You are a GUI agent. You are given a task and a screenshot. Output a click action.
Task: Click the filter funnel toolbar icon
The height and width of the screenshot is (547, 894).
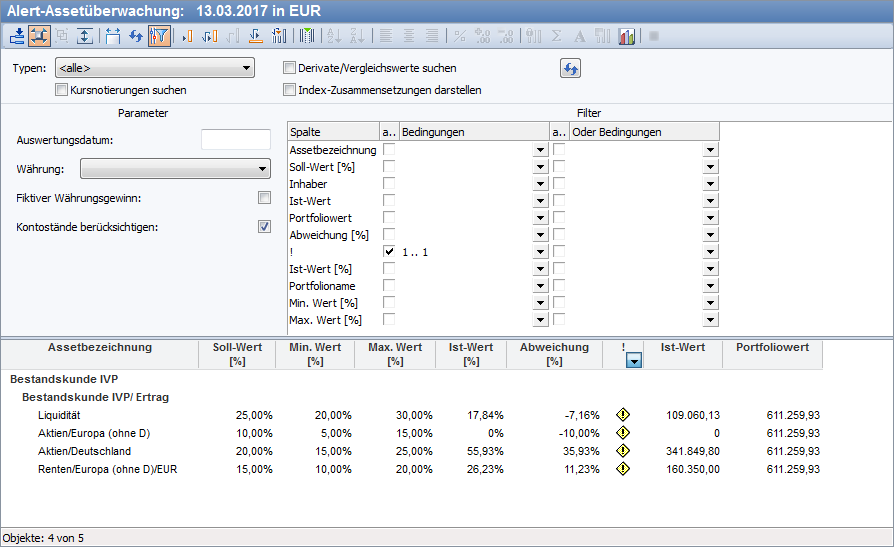(x=159, y=36)
